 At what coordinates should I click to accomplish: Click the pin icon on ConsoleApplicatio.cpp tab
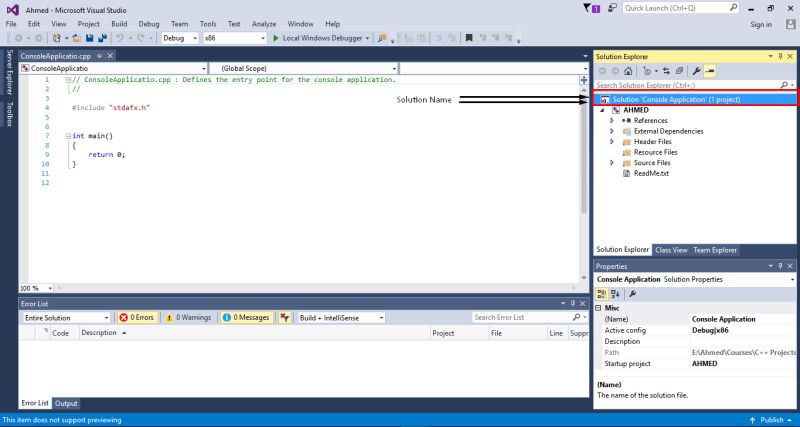(100, 56)
